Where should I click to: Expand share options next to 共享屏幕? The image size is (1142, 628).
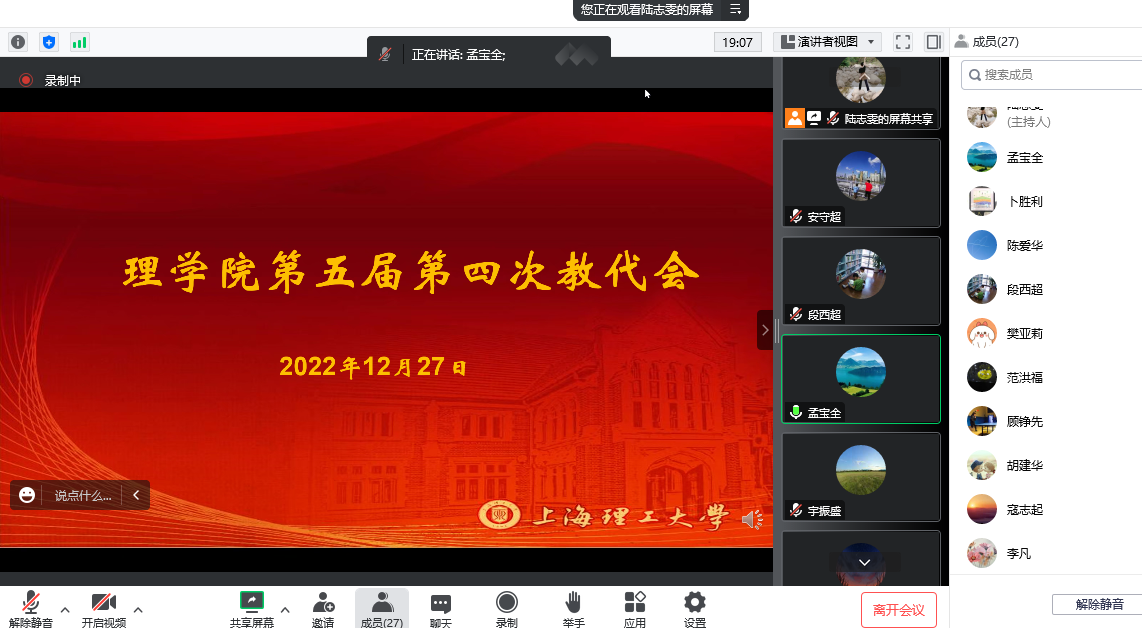pyautogui.click(x=286, y=609)
